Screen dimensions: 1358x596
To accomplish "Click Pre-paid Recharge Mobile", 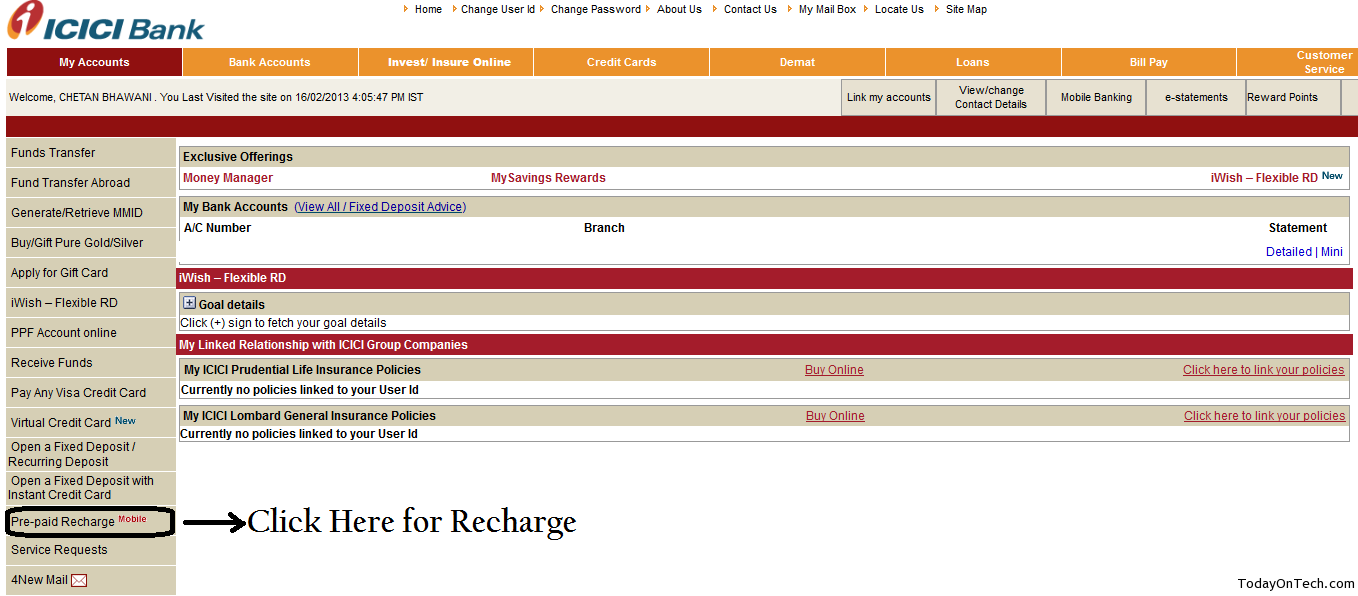I will (89, 522).
